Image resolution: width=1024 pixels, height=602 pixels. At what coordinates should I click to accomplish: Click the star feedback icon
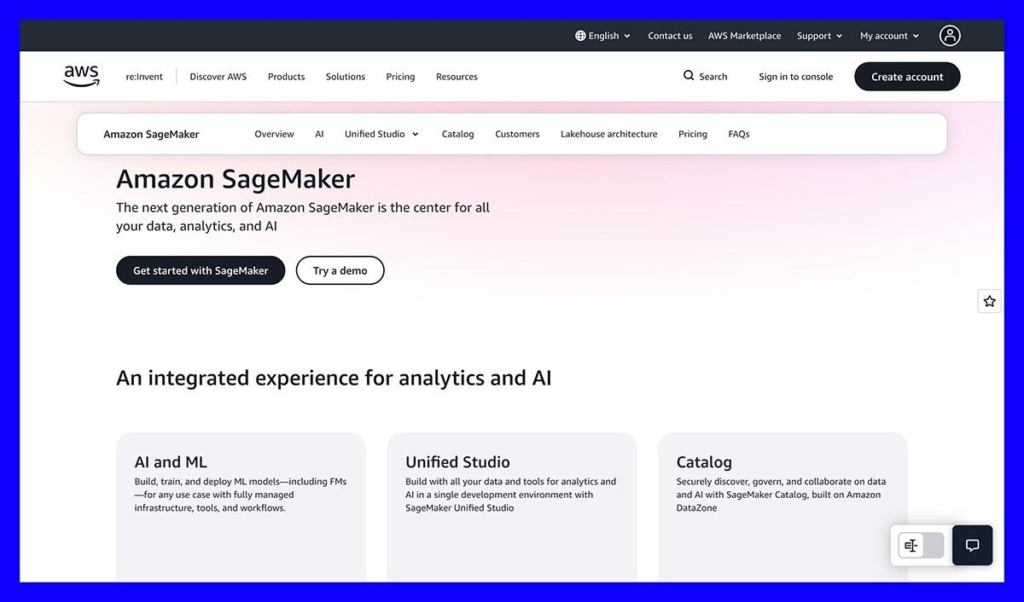pyautogui.click(x=989, y=301)
